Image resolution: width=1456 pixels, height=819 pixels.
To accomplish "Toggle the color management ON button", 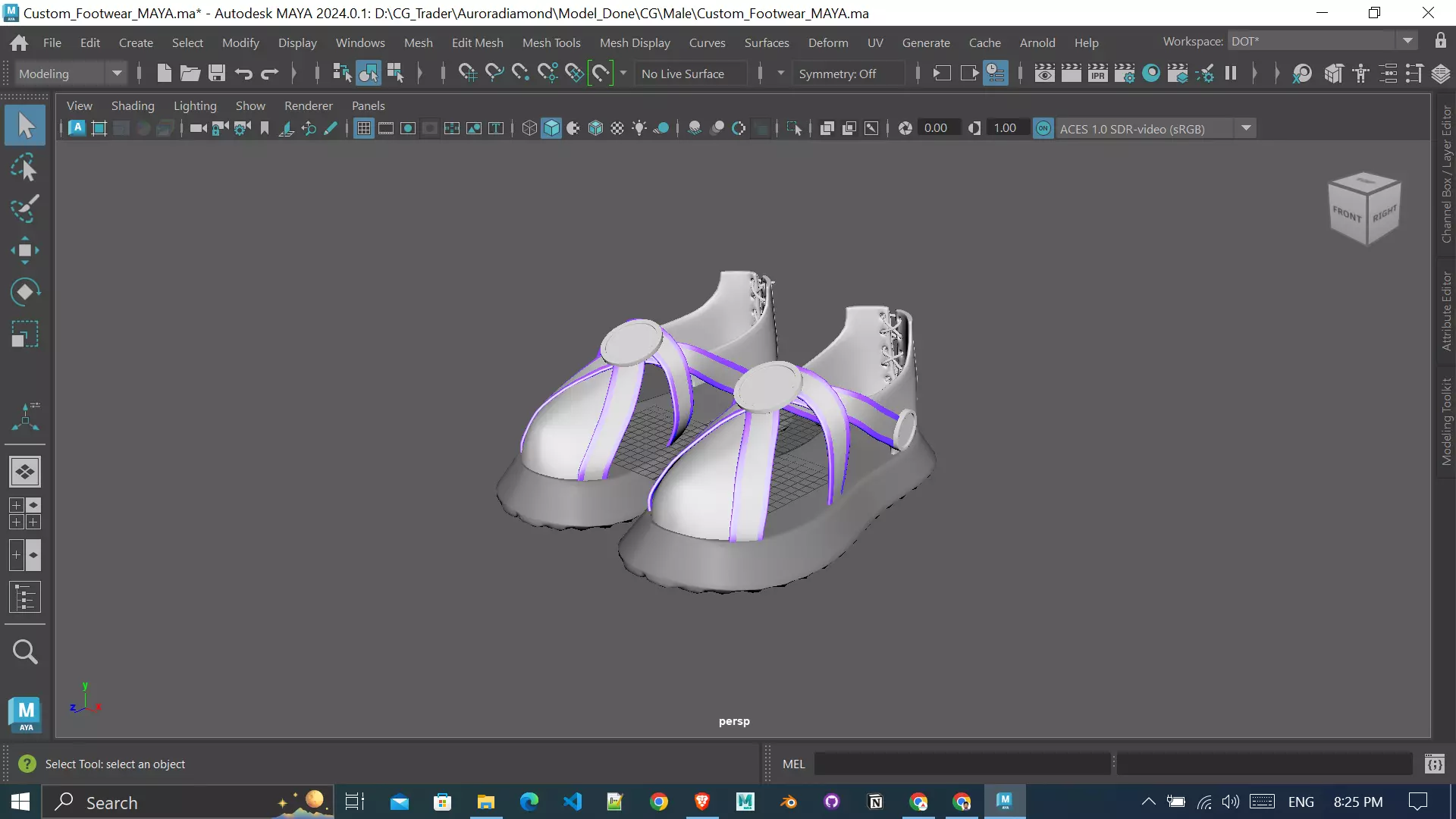I will [1043, 129].
